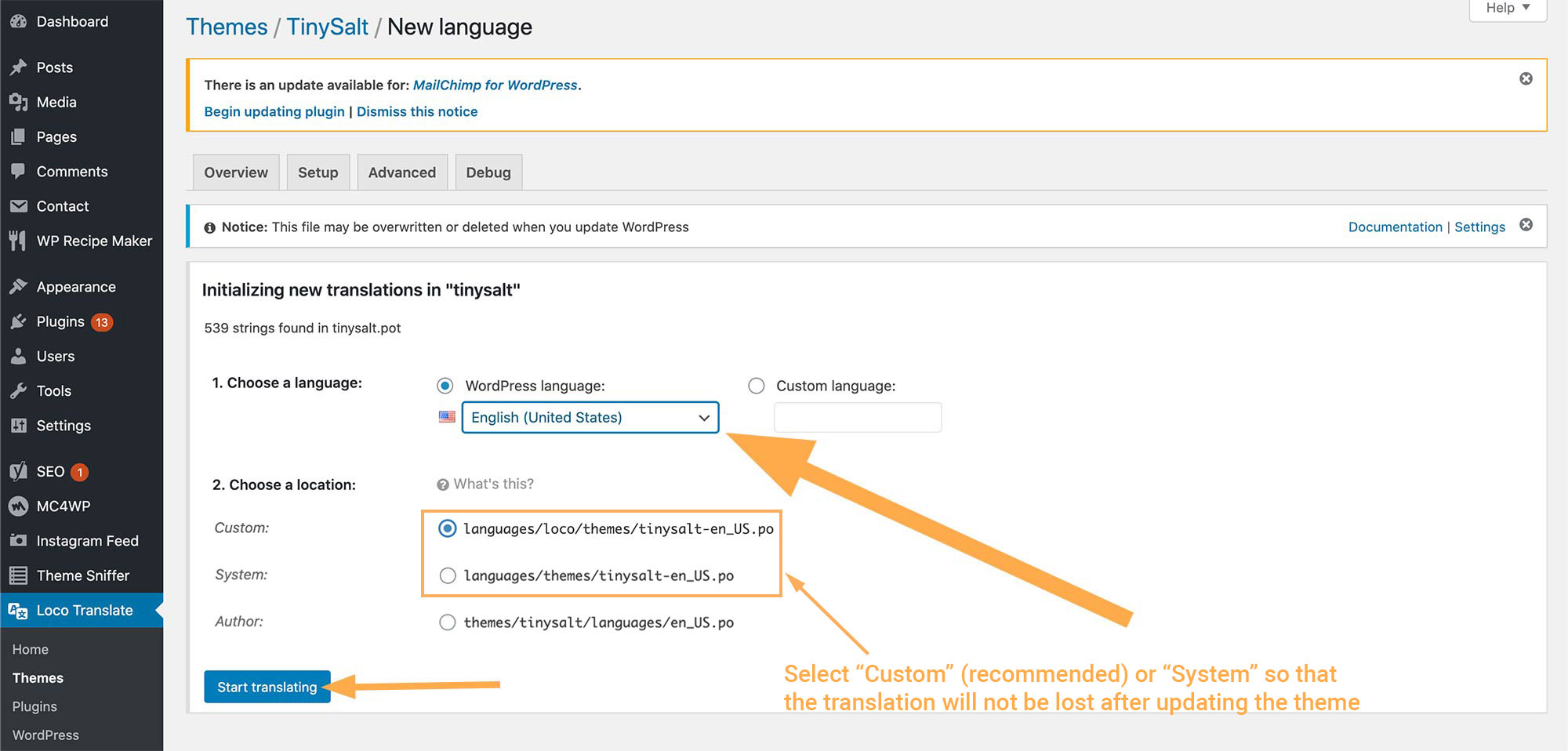Image resolution: width=1568 pixels, height=751 pixels.
Task: Click the What's this help question mark
Action: (x=442, y=484)
